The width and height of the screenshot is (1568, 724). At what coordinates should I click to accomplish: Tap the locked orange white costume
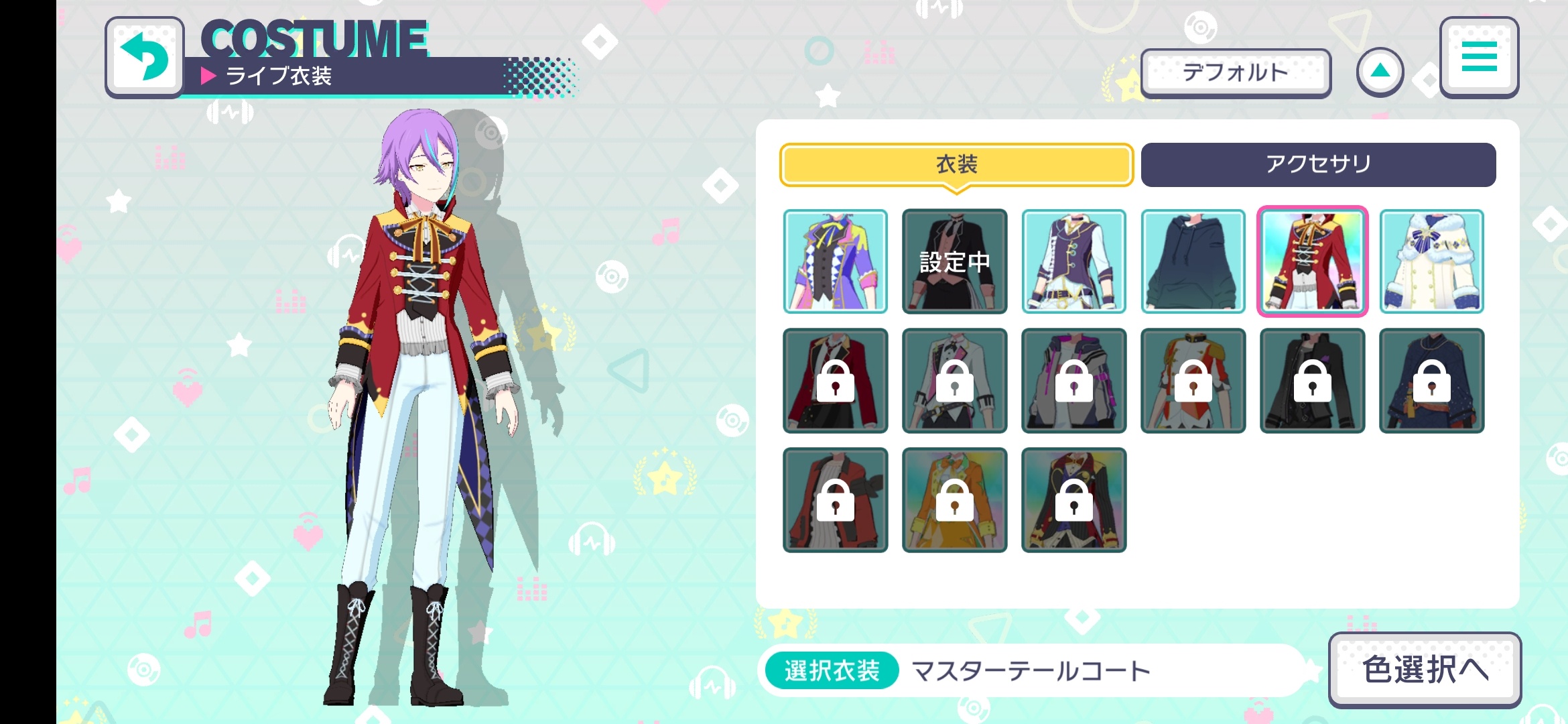[x=1193, y=381]
